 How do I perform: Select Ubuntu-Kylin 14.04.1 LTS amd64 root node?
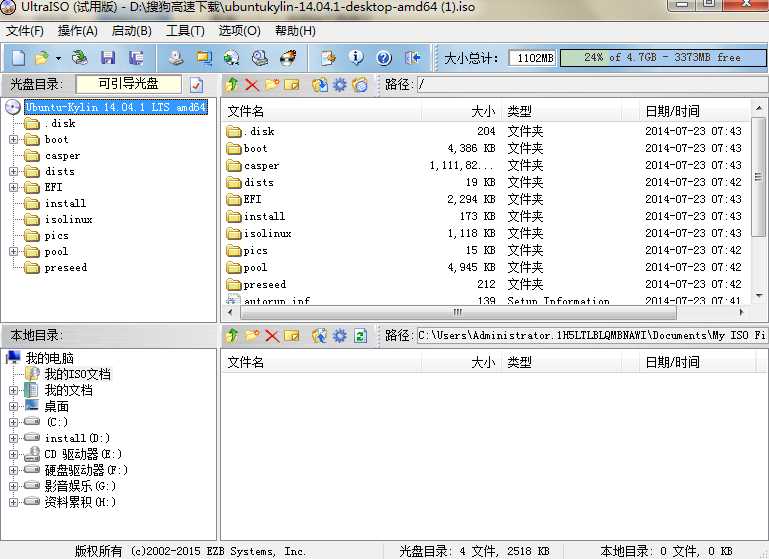click(116, 107)
